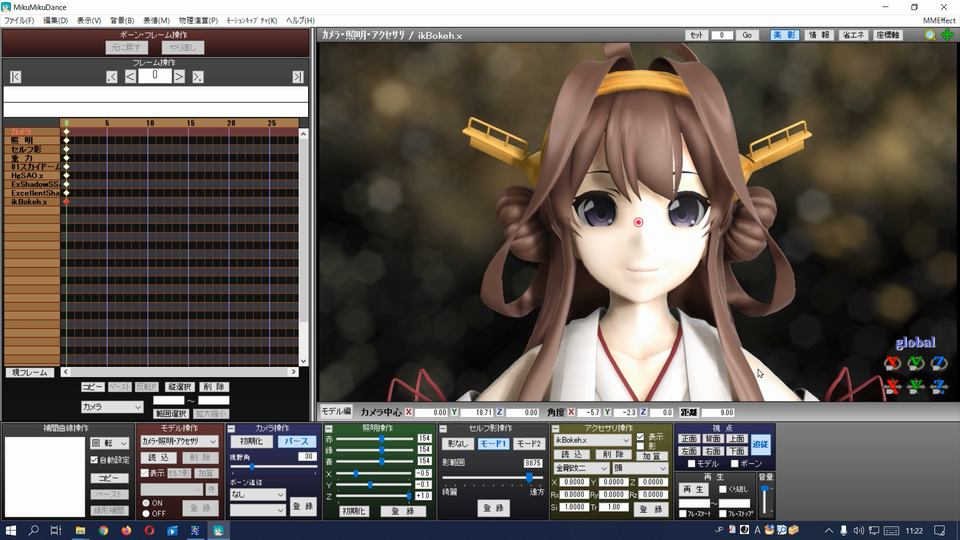
Task: Open Windows Start menu
Action: (x=10, y=530)
